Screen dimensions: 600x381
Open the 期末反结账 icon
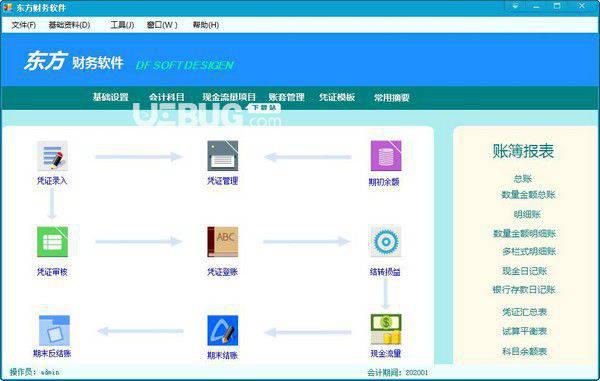click(x=54, y=330)
